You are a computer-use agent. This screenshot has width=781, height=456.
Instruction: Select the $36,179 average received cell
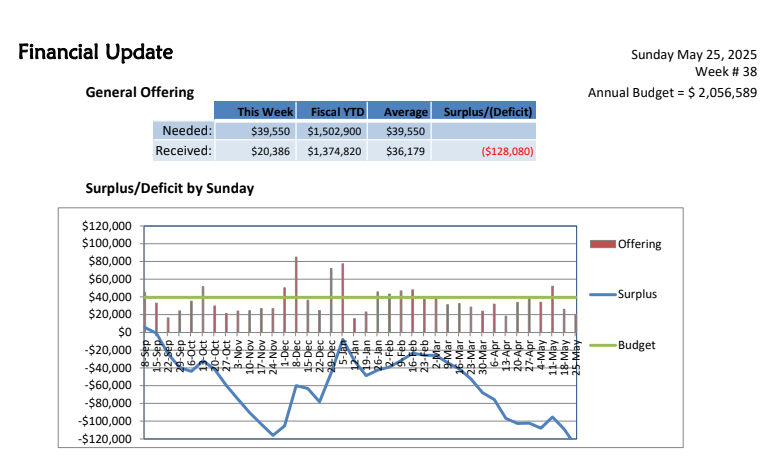[x=404, y=151]
